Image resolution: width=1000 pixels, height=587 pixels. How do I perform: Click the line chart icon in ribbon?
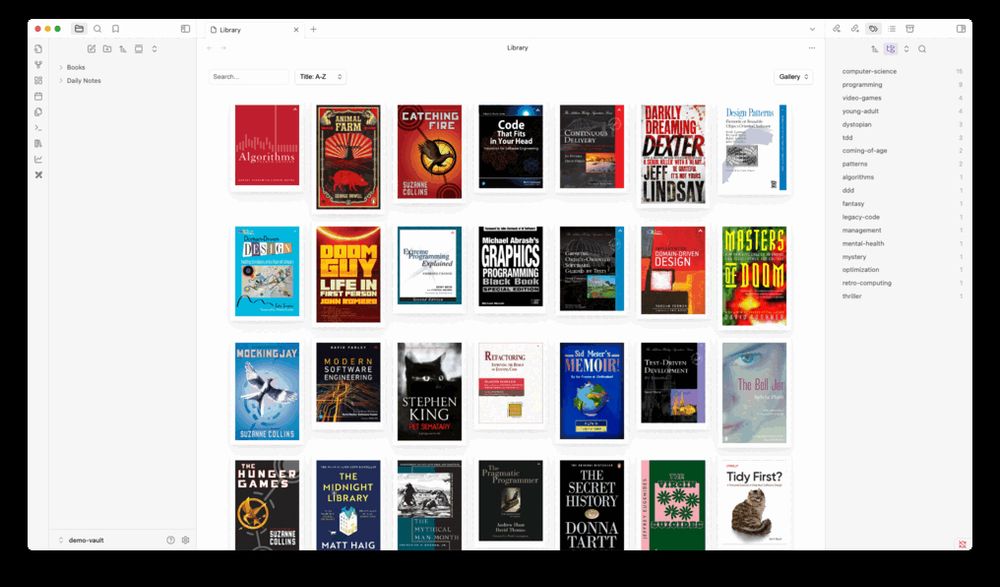pos(38,159)
